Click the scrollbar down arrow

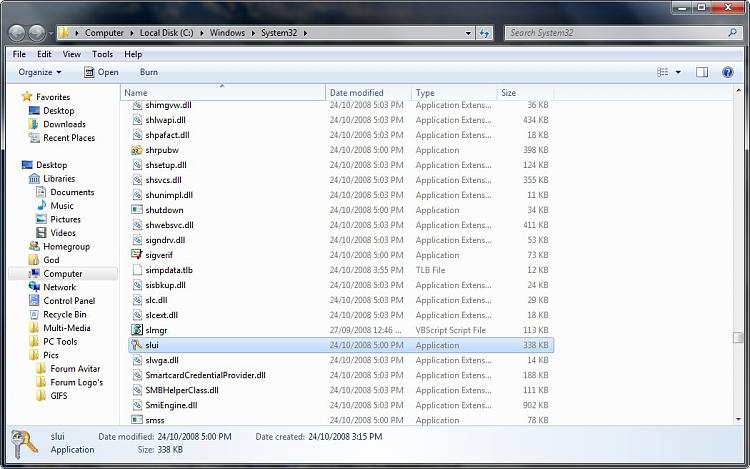click(x=739, y=419)
